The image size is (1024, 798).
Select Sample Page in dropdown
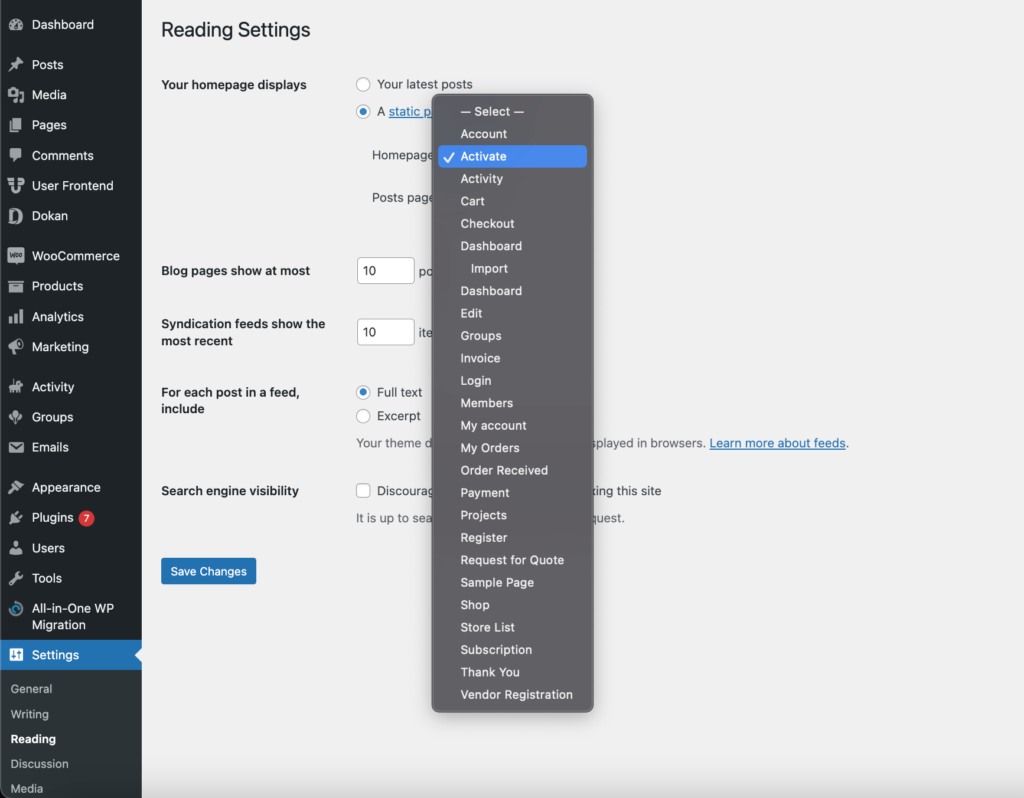click(513, 583)
